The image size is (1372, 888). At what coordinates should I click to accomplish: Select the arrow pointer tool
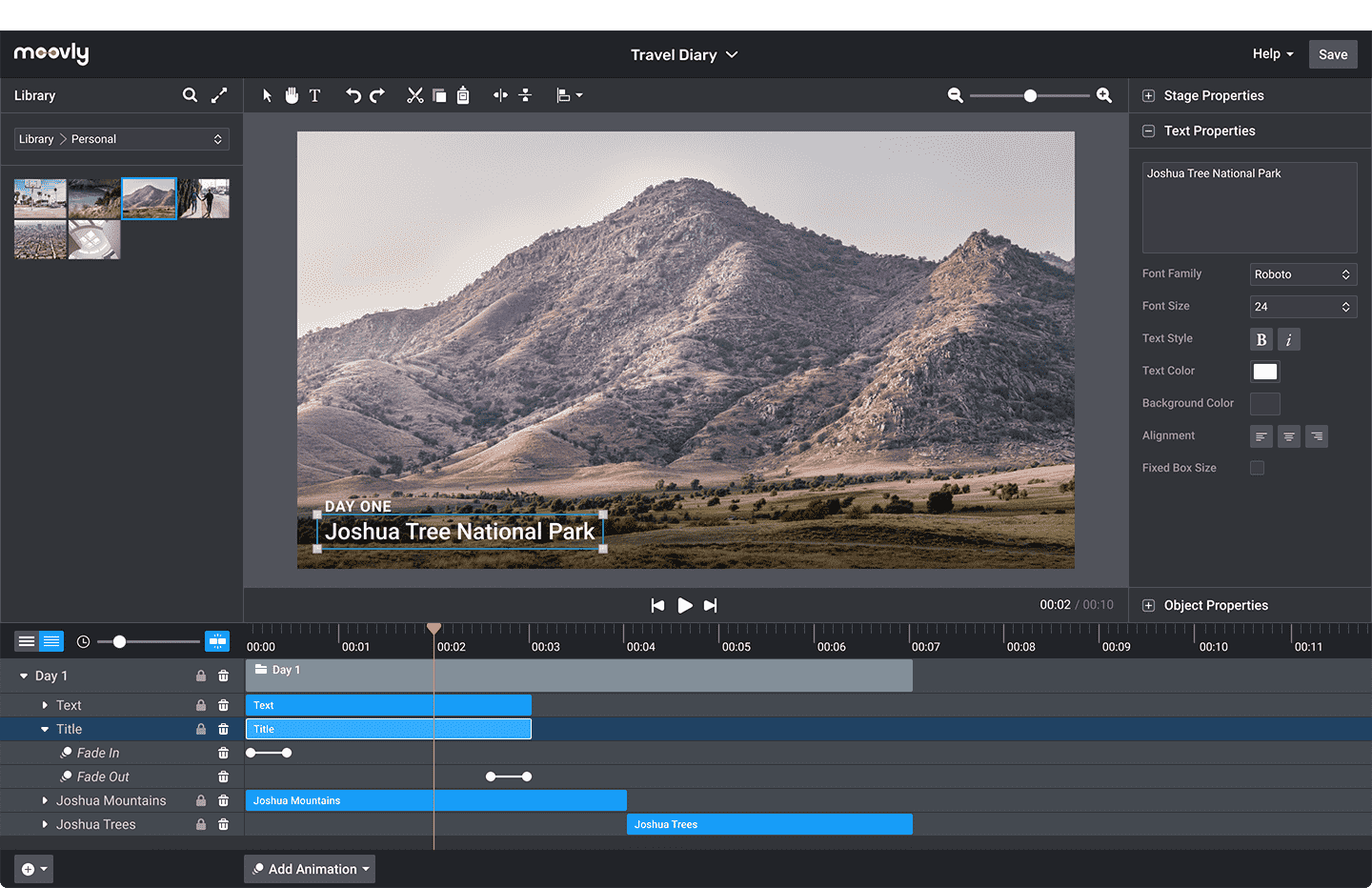267,95
